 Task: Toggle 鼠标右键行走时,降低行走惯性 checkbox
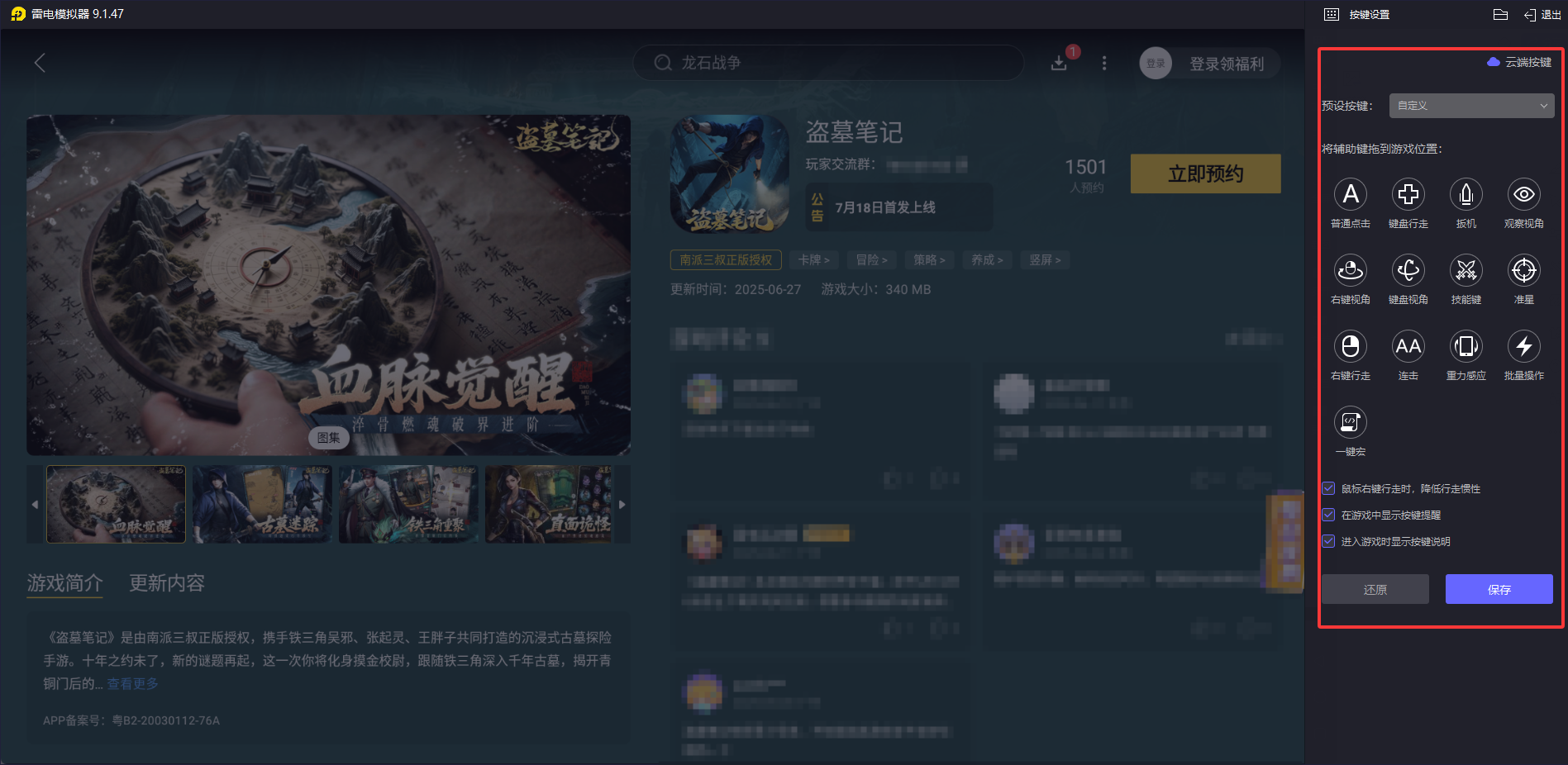1328,488
